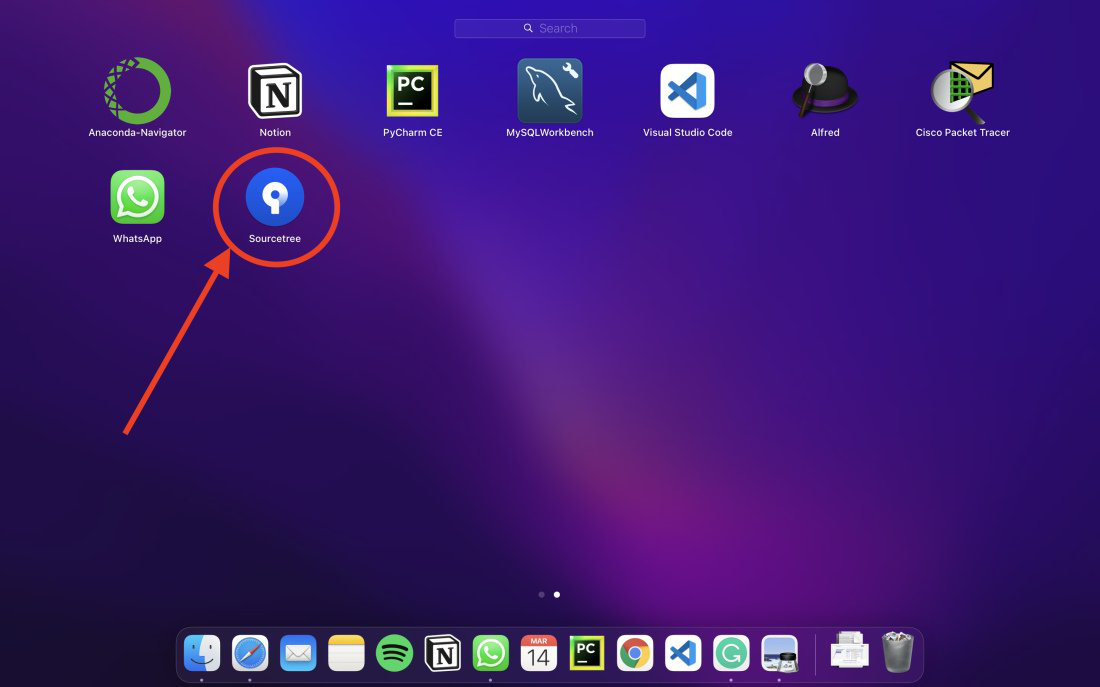Open the Alfred app
1100x687 pixels.
pyautogui.click(x=825, y=91)
